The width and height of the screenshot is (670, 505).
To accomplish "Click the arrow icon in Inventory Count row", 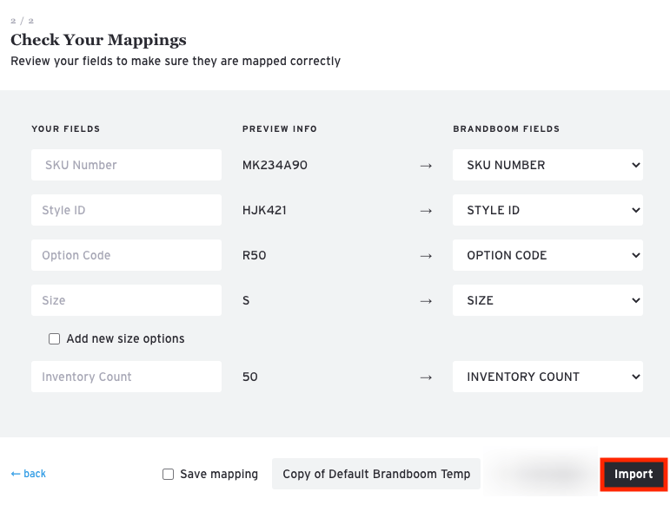I will [x=426, y=378].
